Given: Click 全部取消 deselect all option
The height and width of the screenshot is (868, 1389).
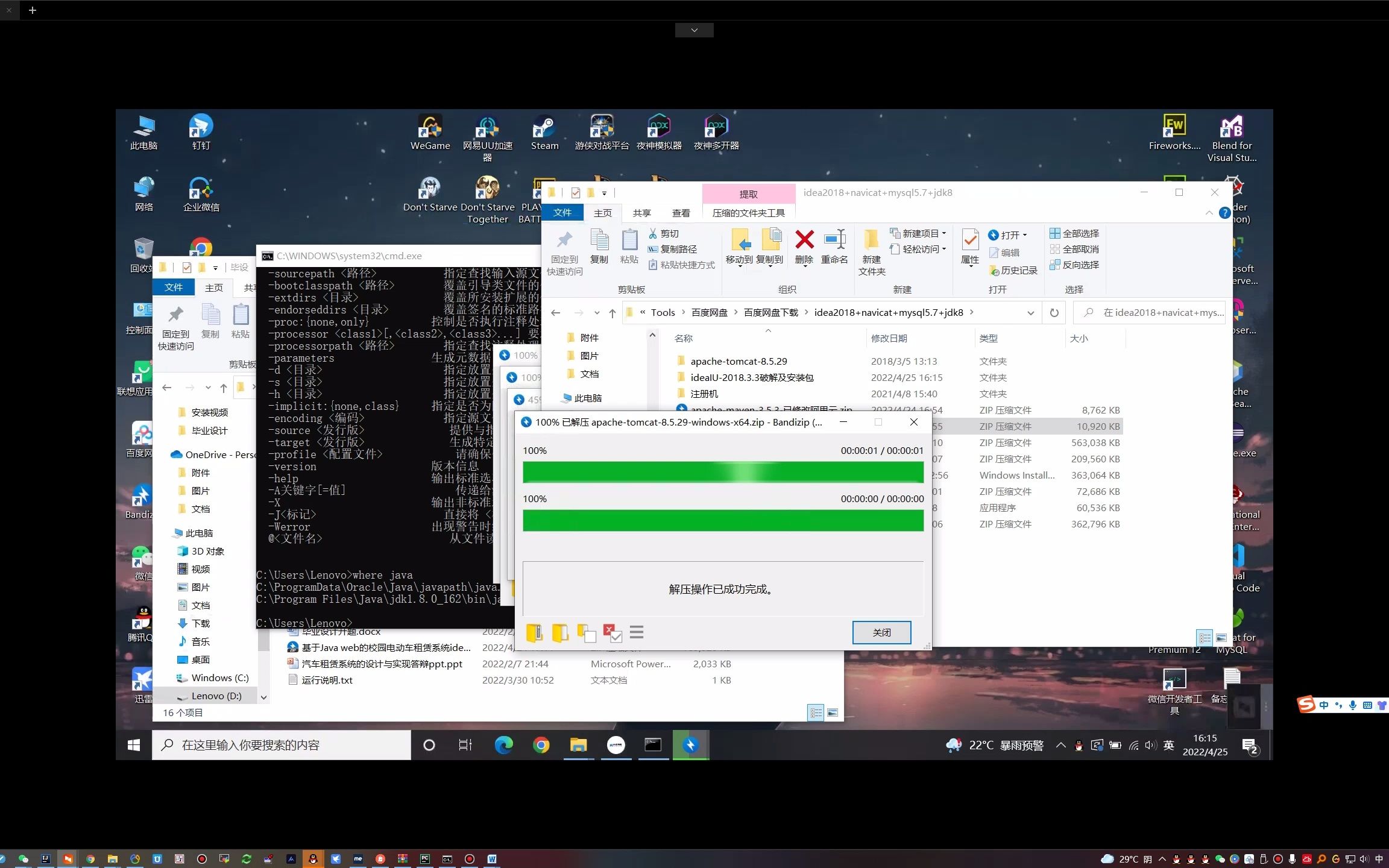Looking at the screenshot, I should (1075, 249).
